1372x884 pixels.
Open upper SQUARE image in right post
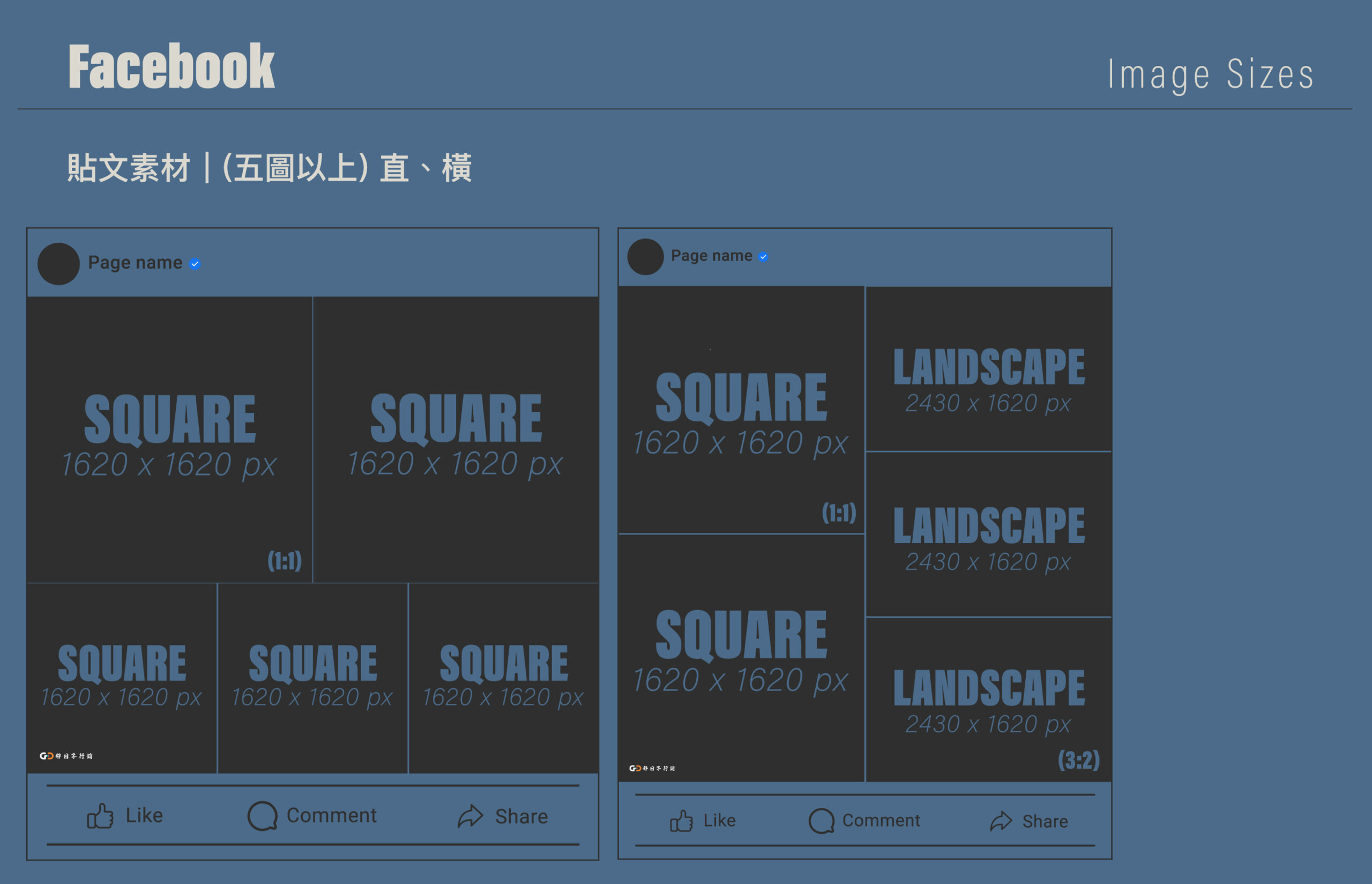click(x=741, y=410)
